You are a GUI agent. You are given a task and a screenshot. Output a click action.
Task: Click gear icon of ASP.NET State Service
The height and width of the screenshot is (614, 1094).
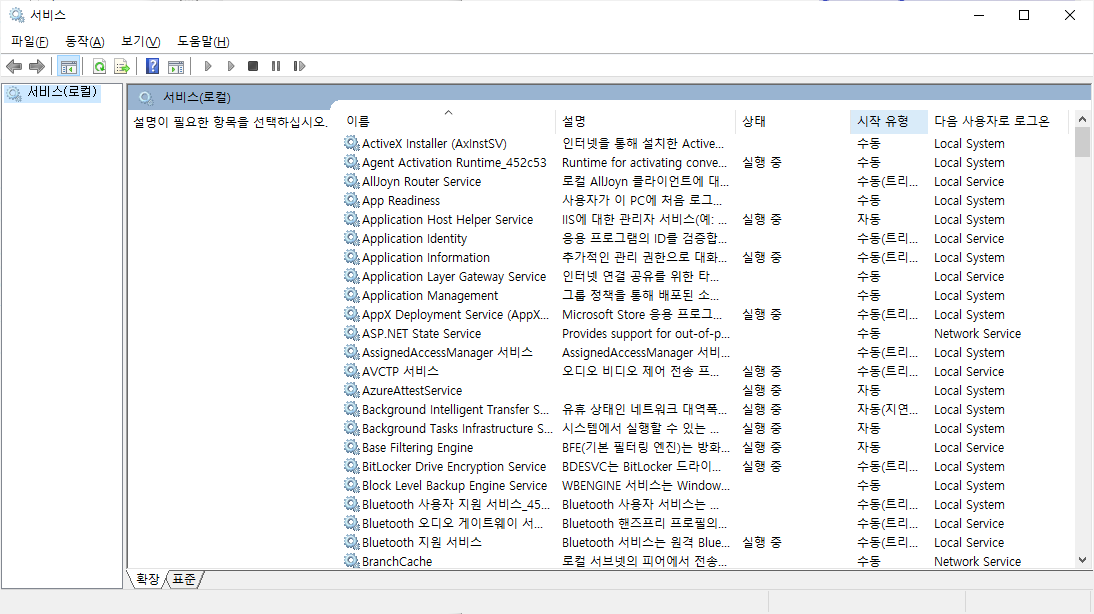[x=352, y=334]
